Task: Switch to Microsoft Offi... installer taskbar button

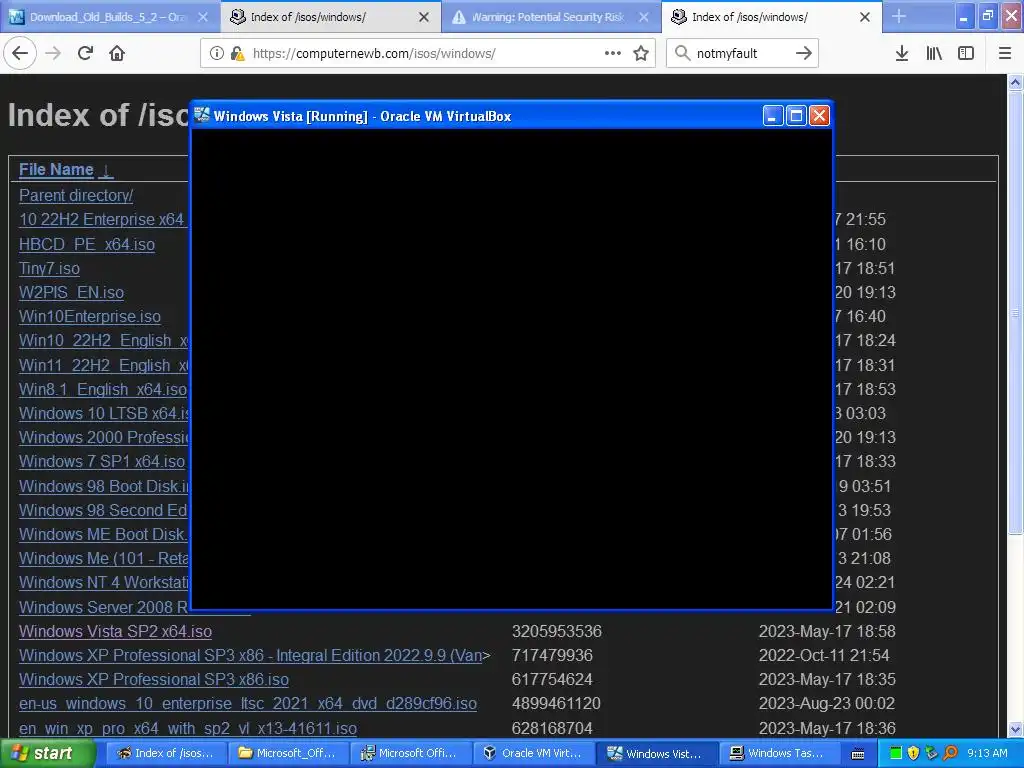Action: pyautogui.click(x=411, y=754)
